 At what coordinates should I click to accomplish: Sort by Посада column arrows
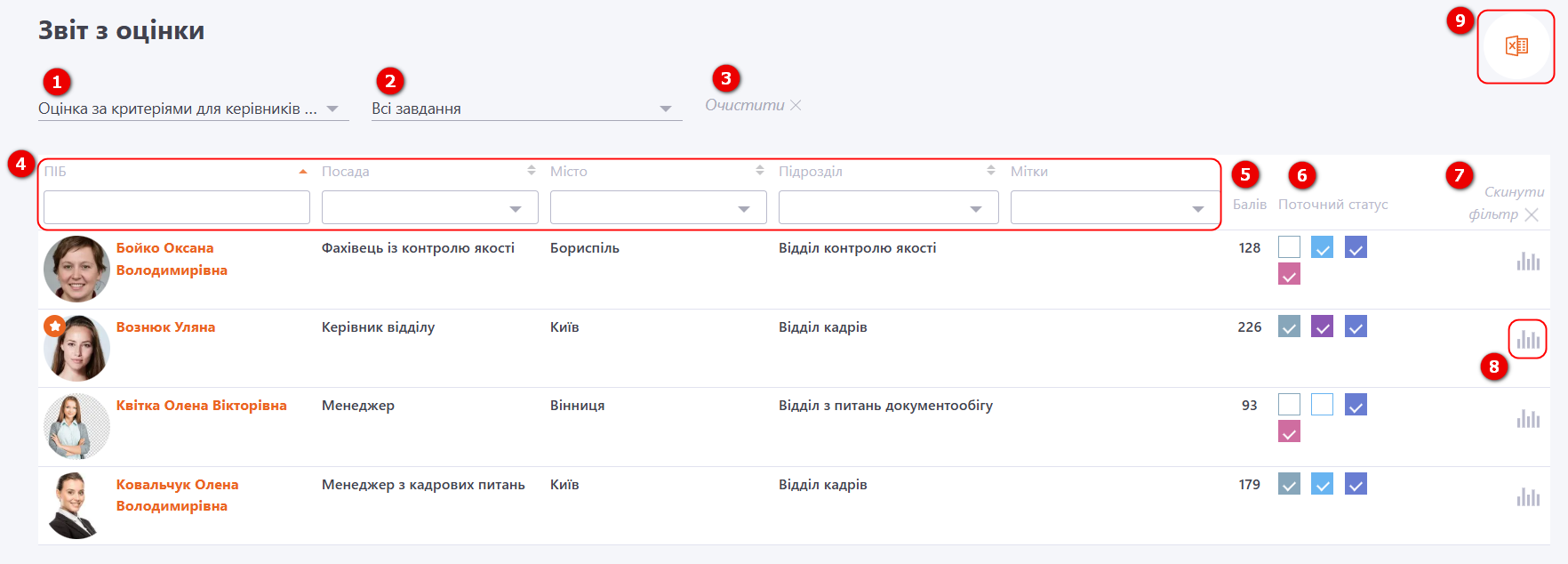click(x=532, y=170)
